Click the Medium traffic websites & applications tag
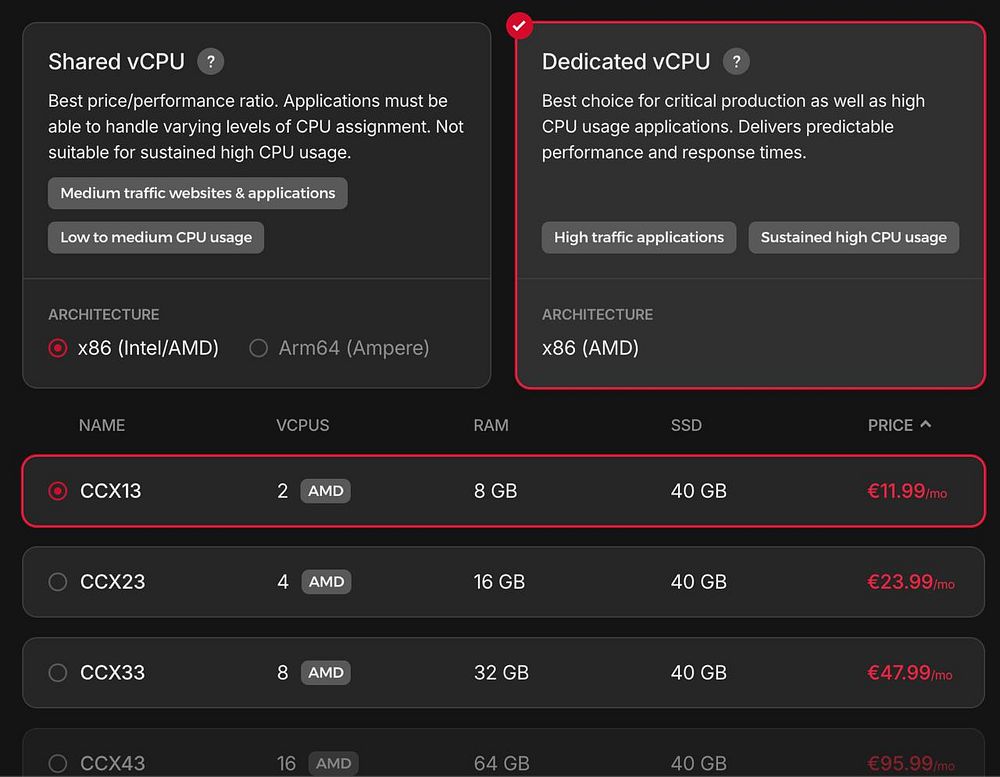 tap(198, 193)
